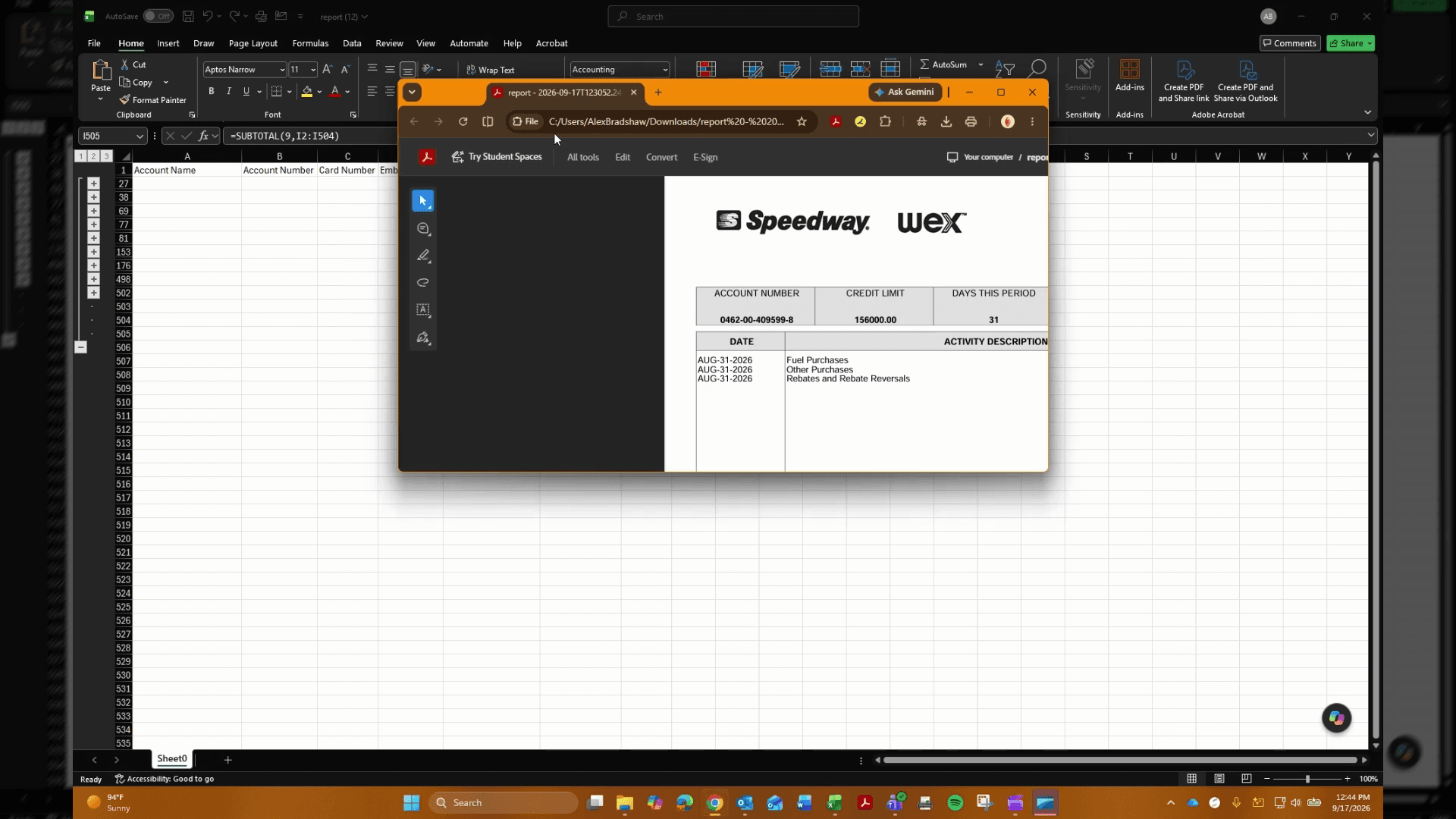Image resolution: width=1456 pixels, height=819 pixels.
Task: Expand the outline group at row 502
Action: click(x=93, y=293)
